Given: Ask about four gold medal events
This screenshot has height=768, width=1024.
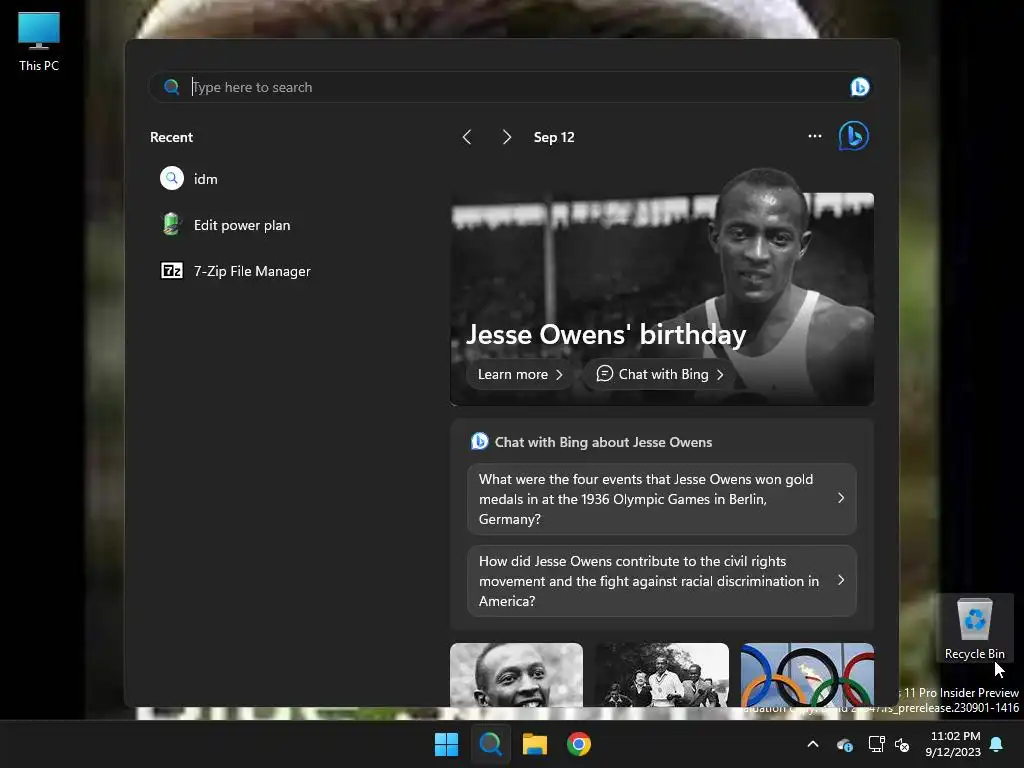Looking at the screenshot, I should (662, 499).
